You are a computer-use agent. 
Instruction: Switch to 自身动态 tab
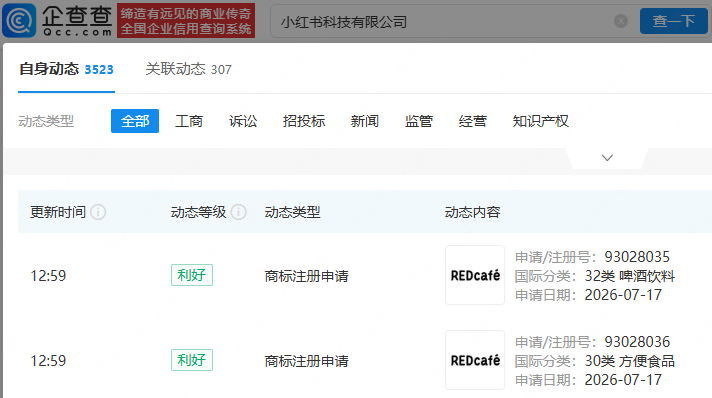[x=66, y=69]
